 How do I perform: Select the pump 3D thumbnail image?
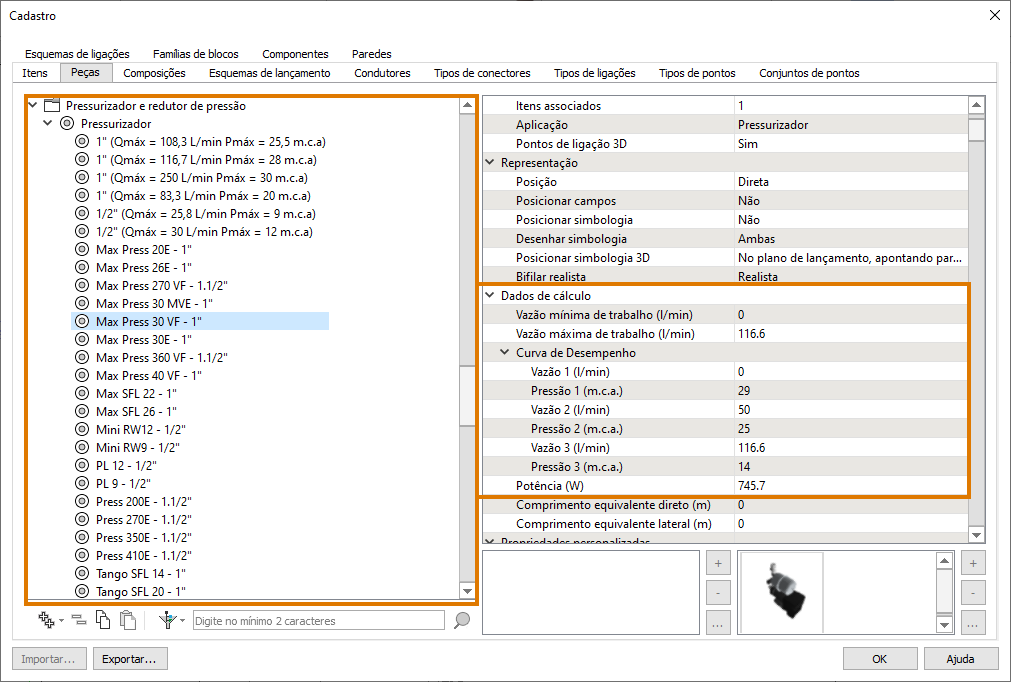(x=783, y=591)
